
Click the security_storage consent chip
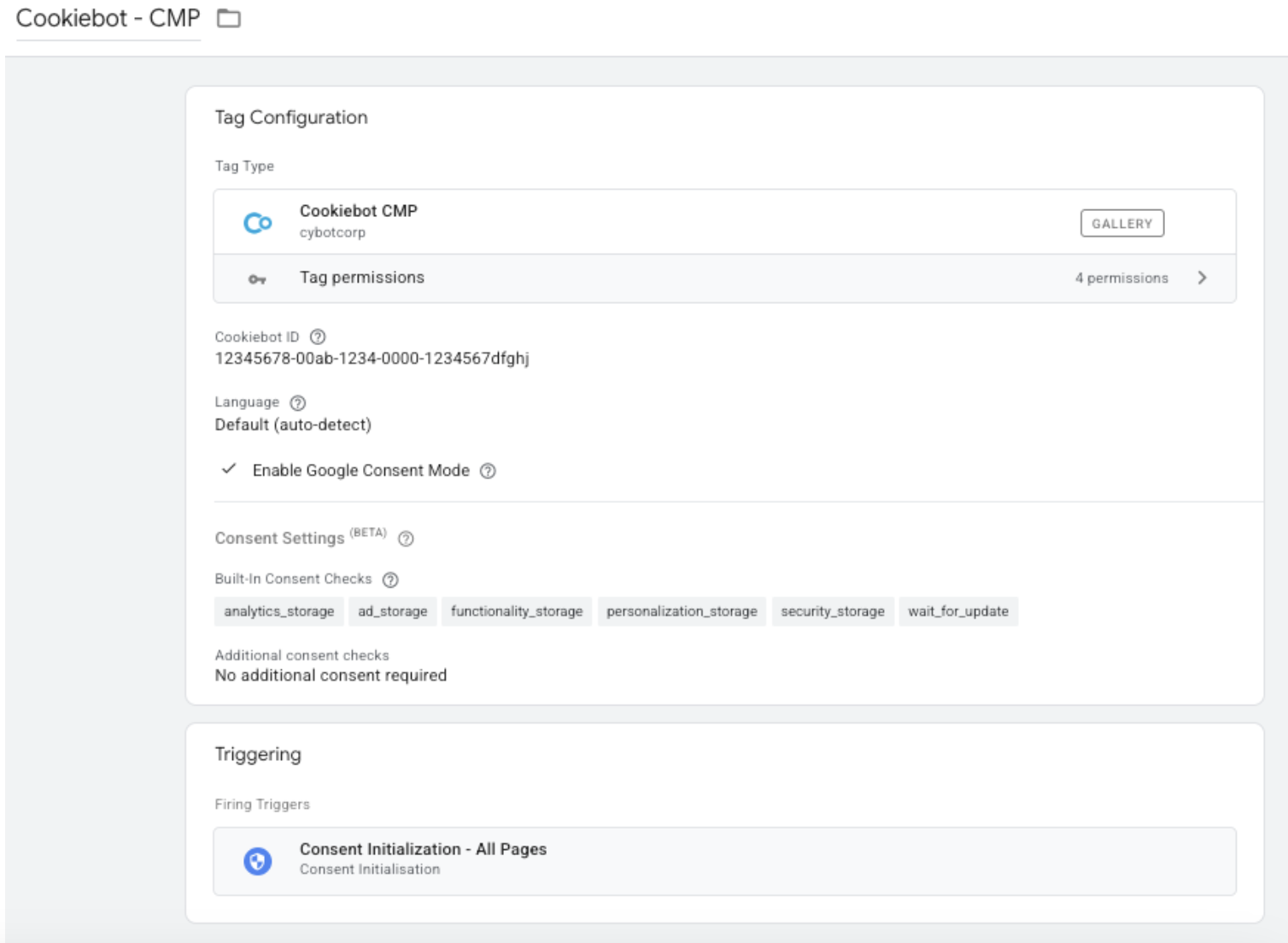[833, 612]
